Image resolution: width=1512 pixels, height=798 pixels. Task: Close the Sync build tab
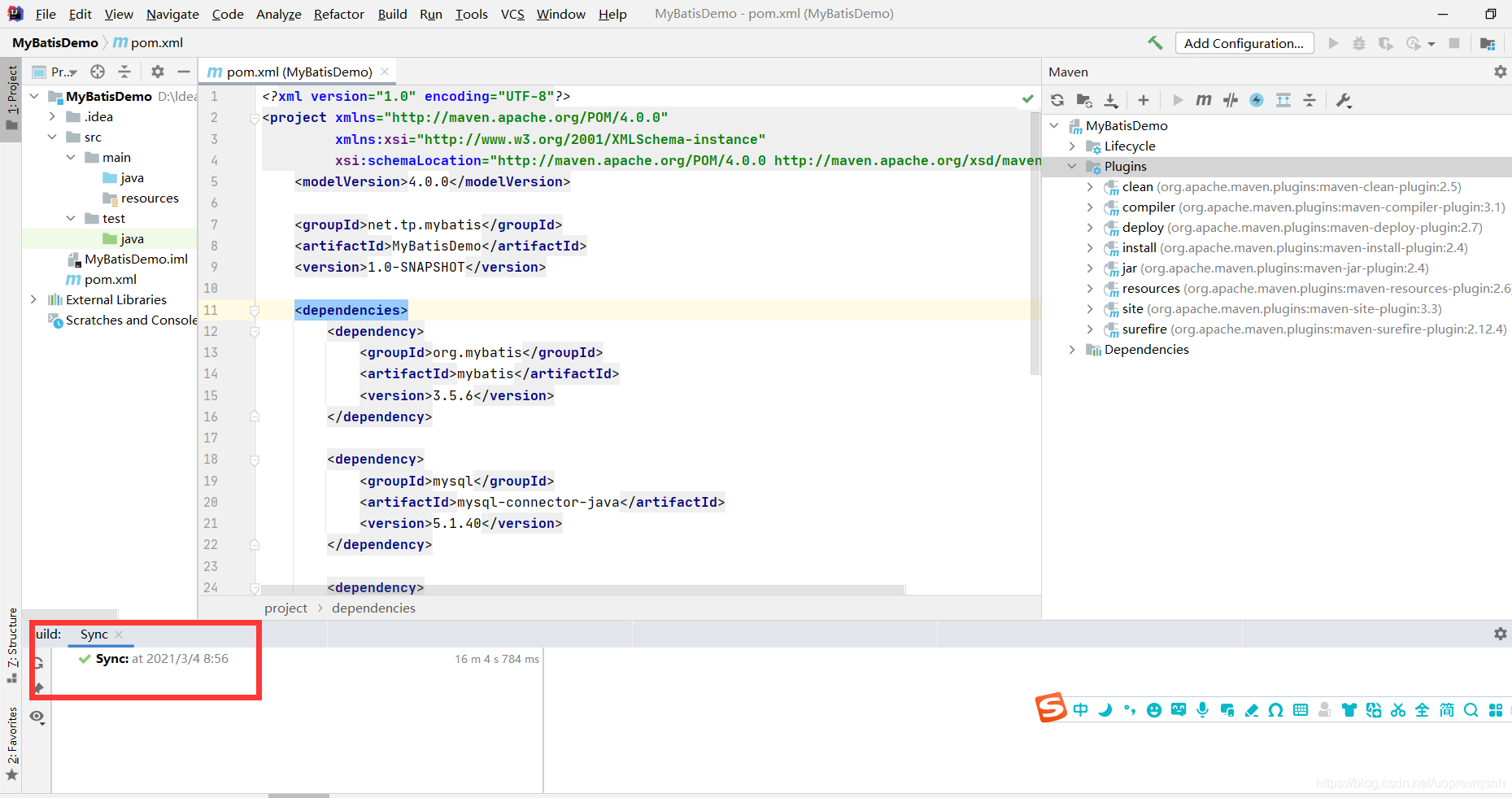120,634
